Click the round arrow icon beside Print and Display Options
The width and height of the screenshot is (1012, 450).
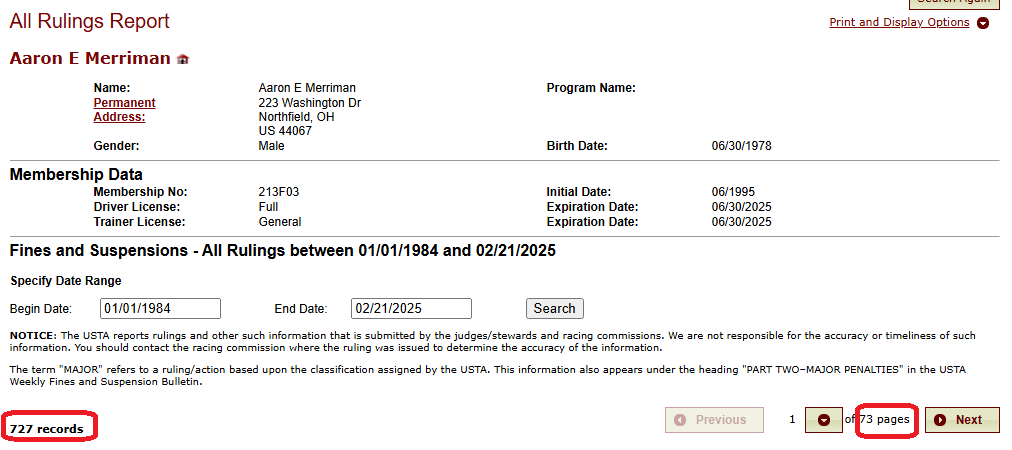tap(983, 23)
